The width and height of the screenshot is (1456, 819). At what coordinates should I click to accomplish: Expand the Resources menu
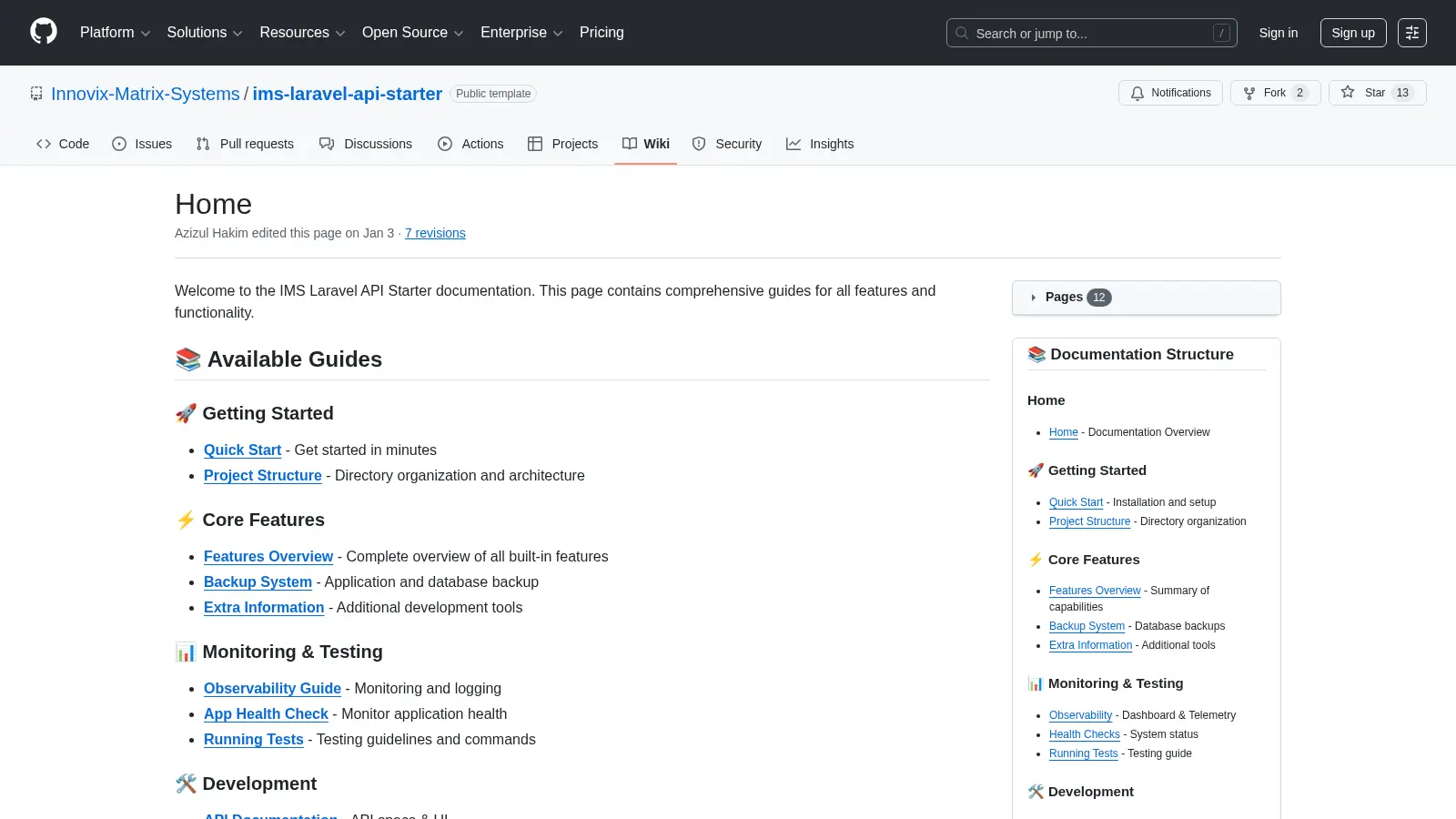tap(302, 33)
